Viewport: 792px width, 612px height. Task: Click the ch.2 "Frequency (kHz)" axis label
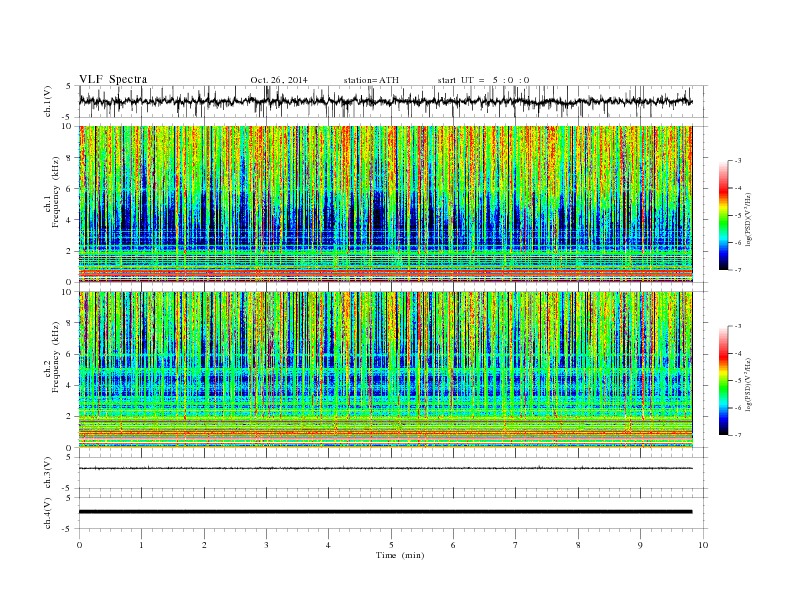[x=56, y=357]
